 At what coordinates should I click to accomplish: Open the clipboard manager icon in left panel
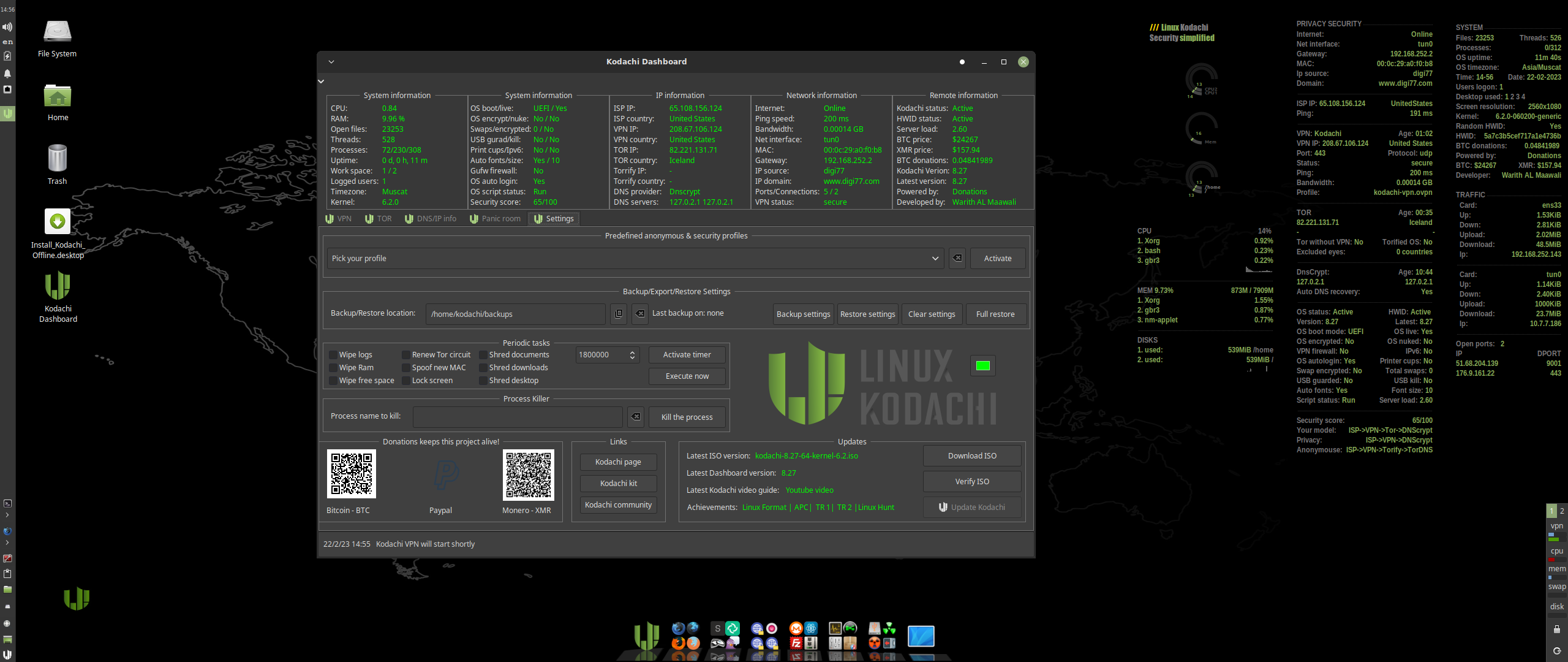7,573
